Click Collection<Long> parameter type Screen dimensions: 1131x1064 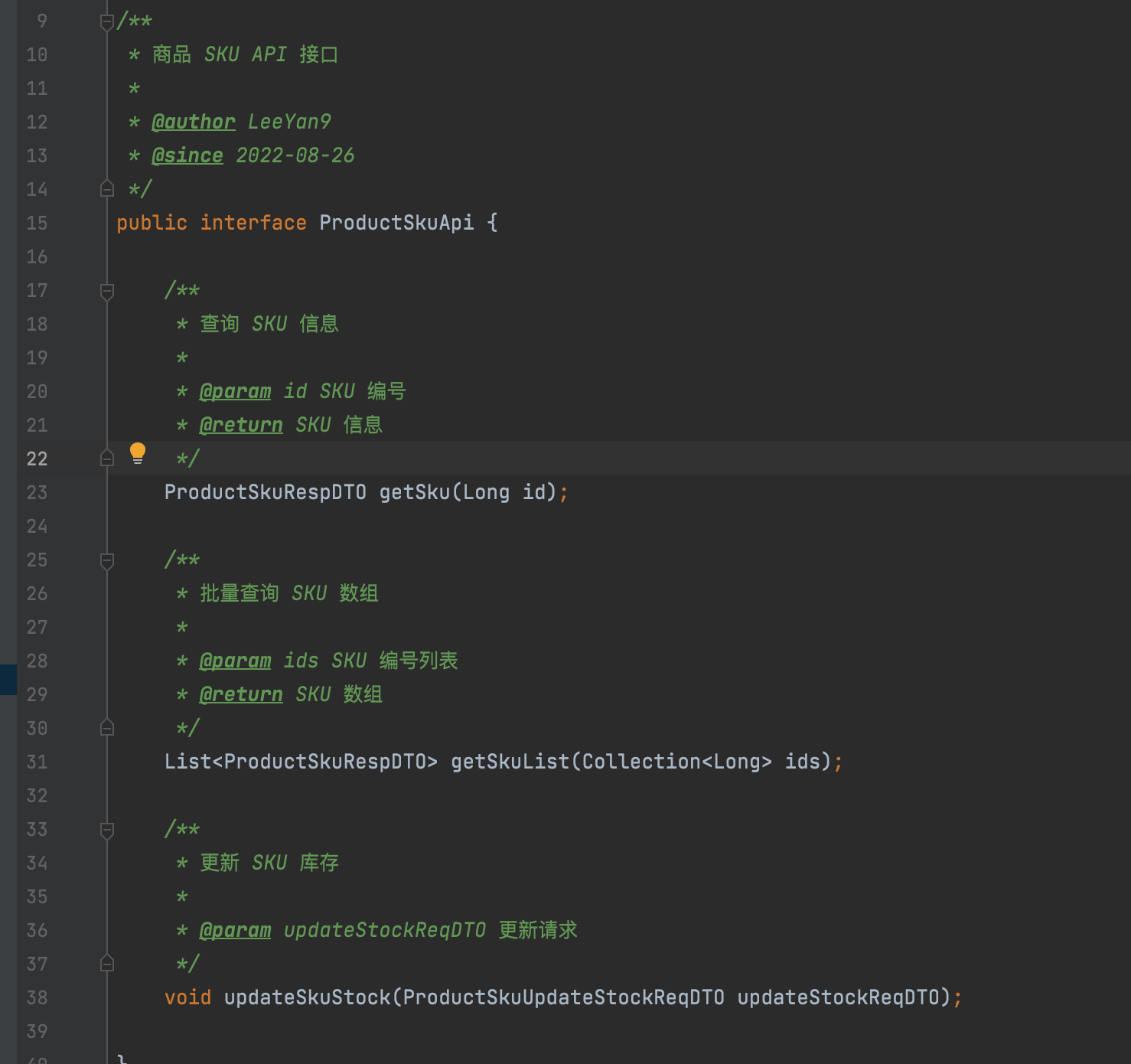click(677, 762)
